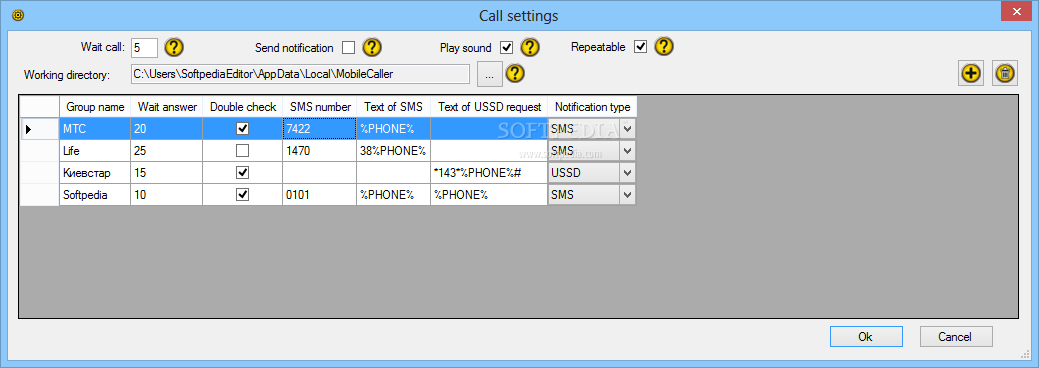Click the Ok button
The height and width of the screenshot is (368, 1039).
[866, 336]
